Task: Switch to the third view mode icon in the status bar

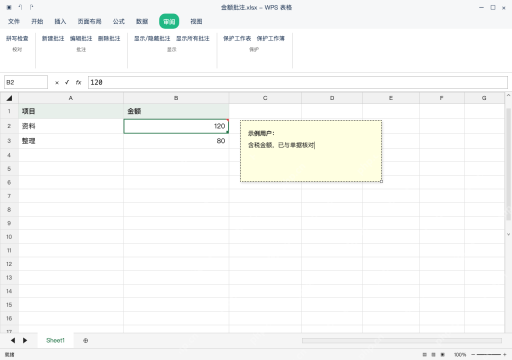Action: tap(443, 355)
